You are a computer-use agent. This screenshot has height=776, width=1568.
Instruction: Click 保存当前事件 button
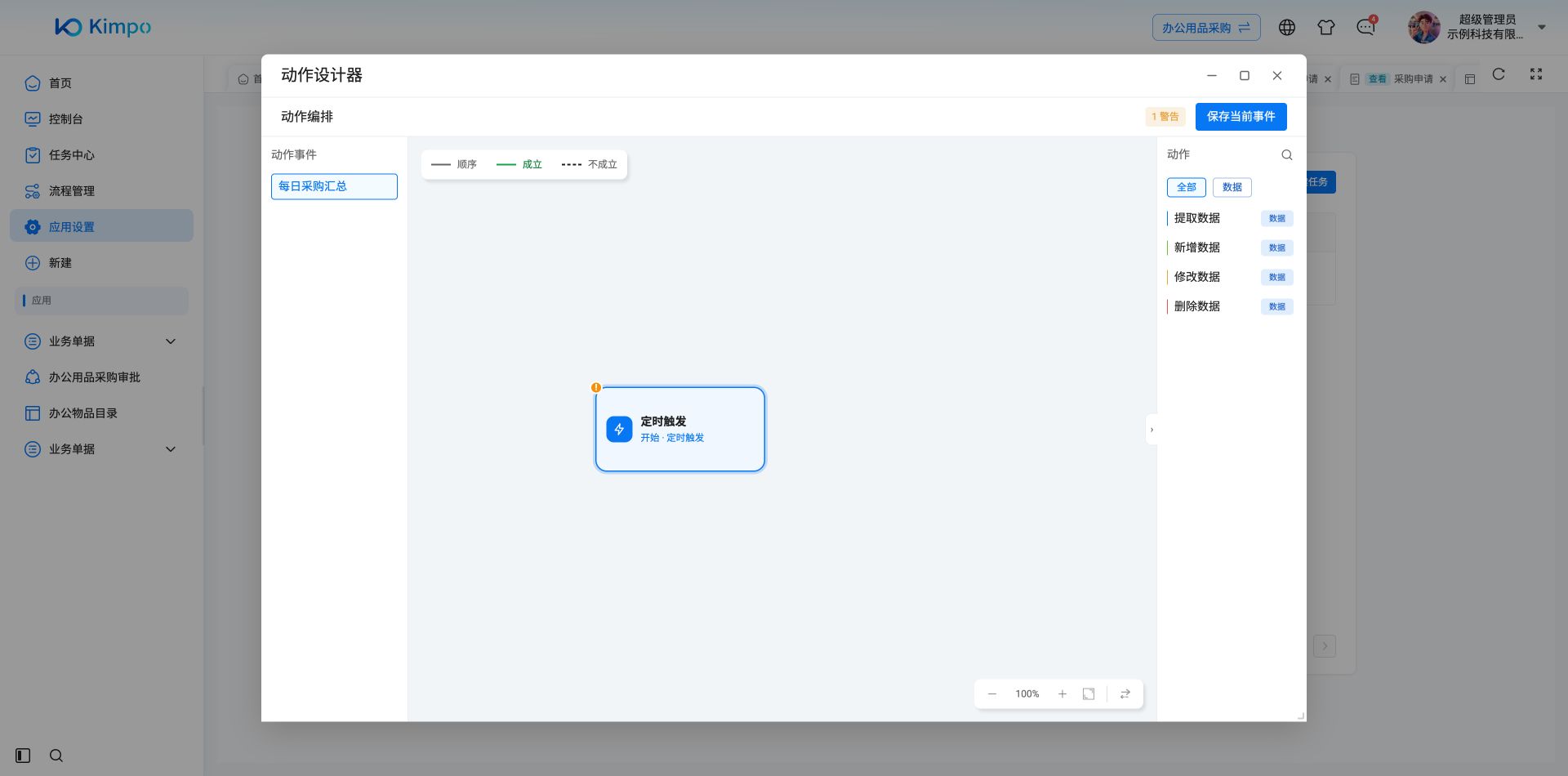pyautogui.click(x=1241, y=117)
